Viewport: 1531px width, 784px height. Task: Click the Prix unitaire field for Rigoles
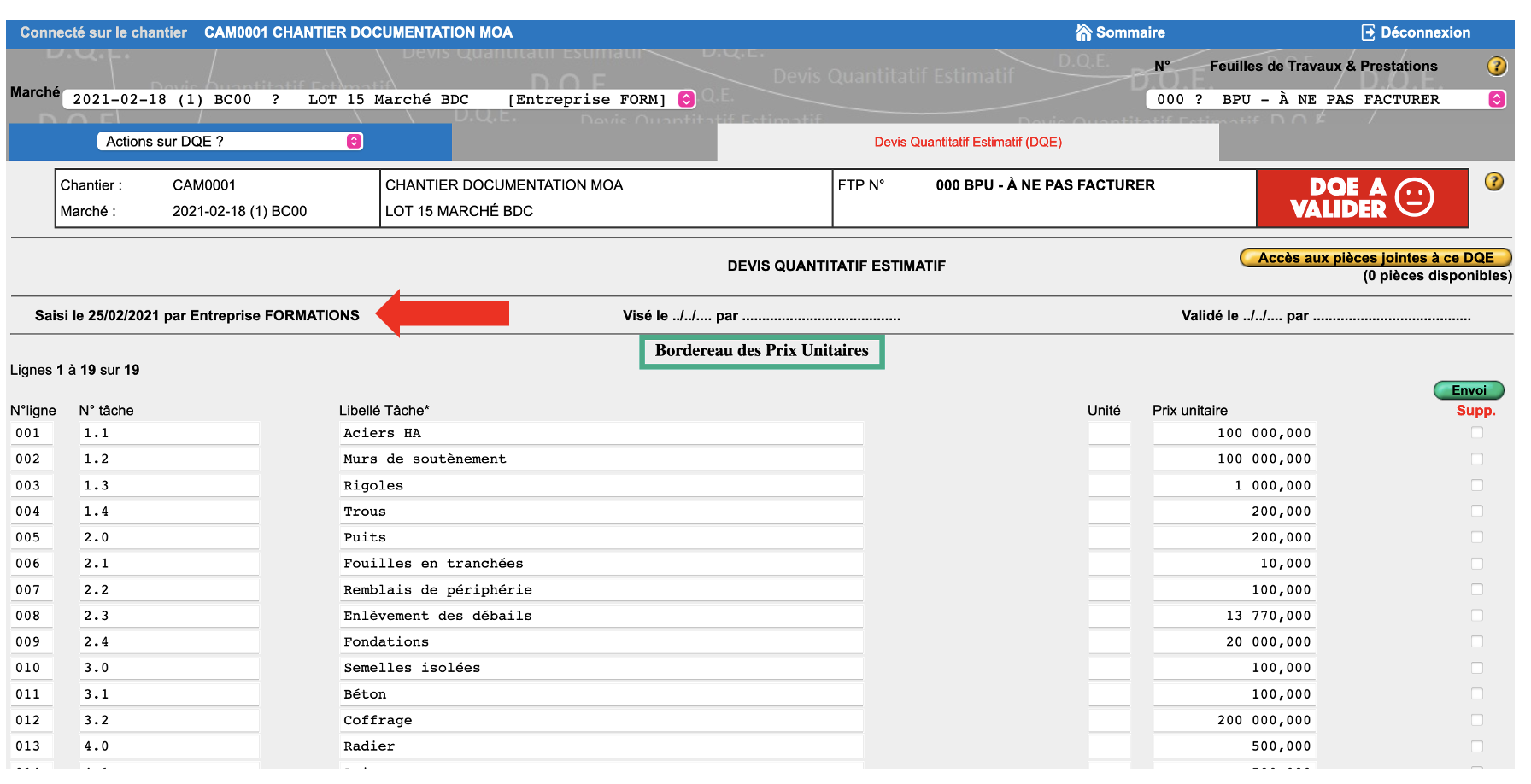point(1233,485)
